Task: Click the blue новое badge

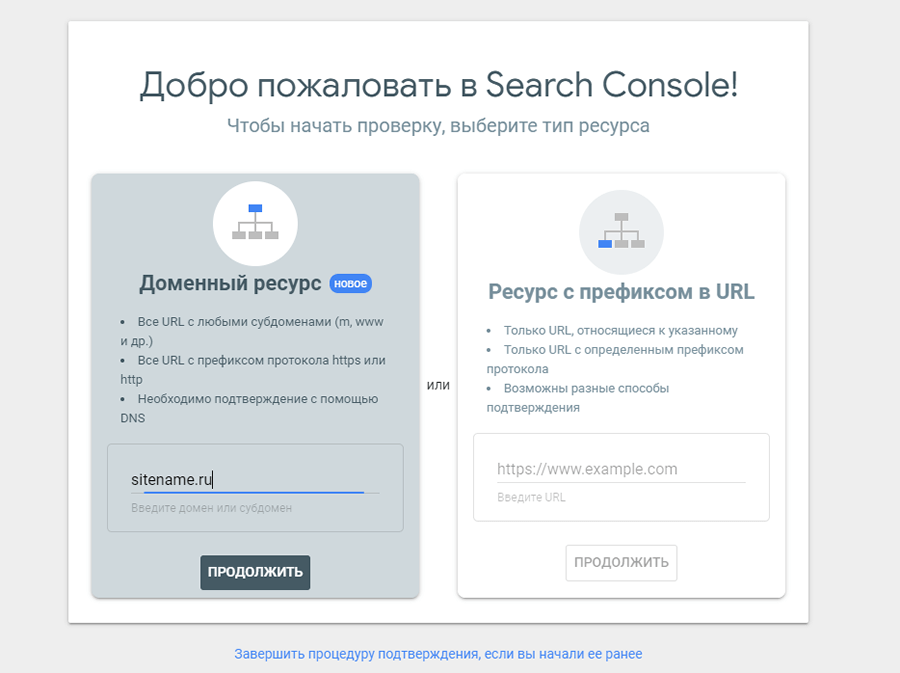Action: tap(351, 283)
